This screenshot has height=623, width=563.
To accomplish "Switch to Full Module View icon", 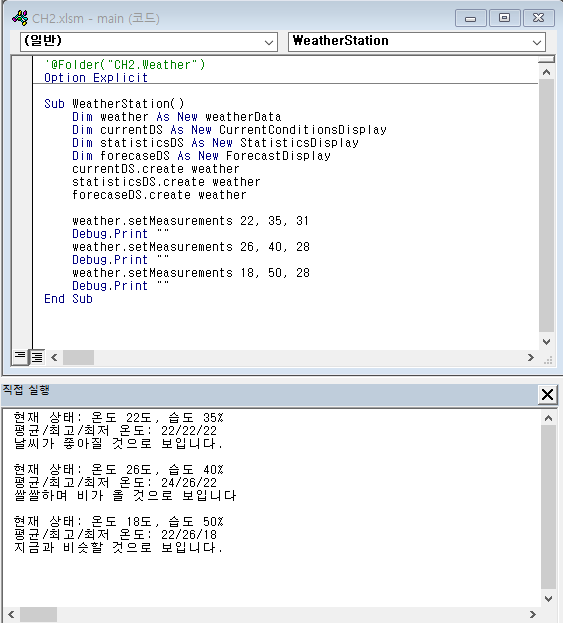I will (x=37, y=357).
